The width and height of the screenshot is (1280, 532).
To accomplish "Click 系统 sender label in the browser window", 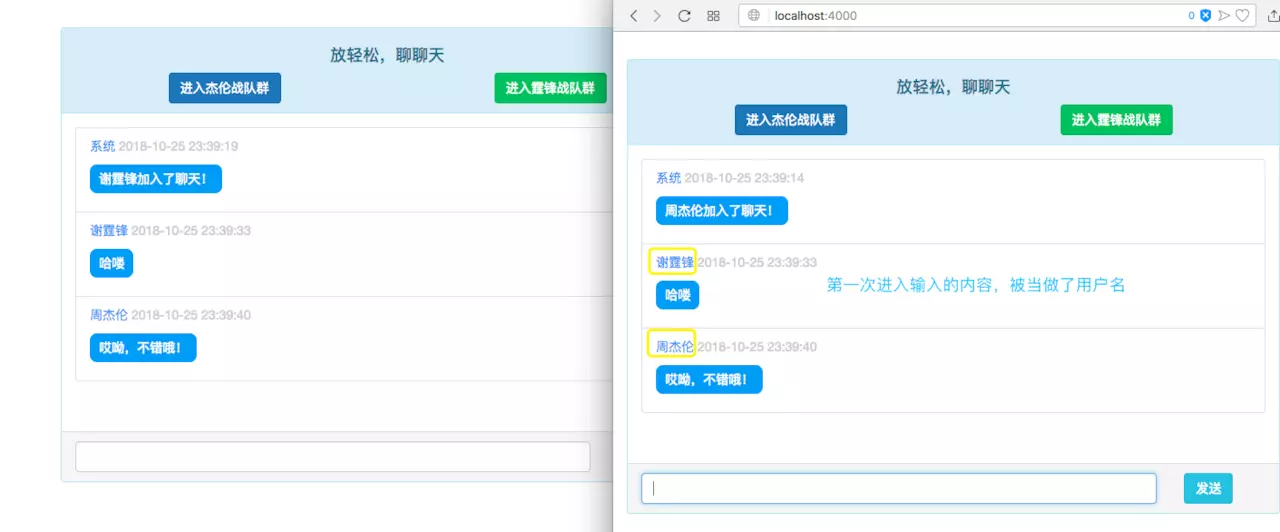I will pos(668,178).
